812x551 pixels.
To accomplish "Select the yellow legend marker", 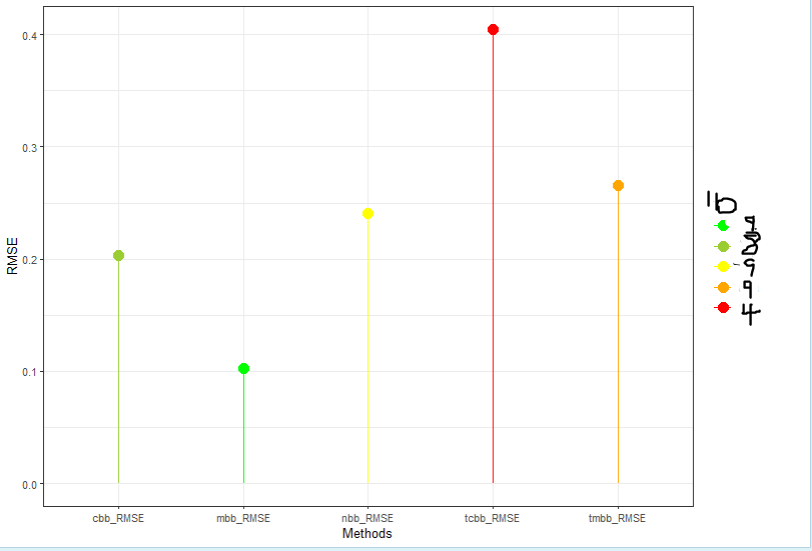I will 722,267.
